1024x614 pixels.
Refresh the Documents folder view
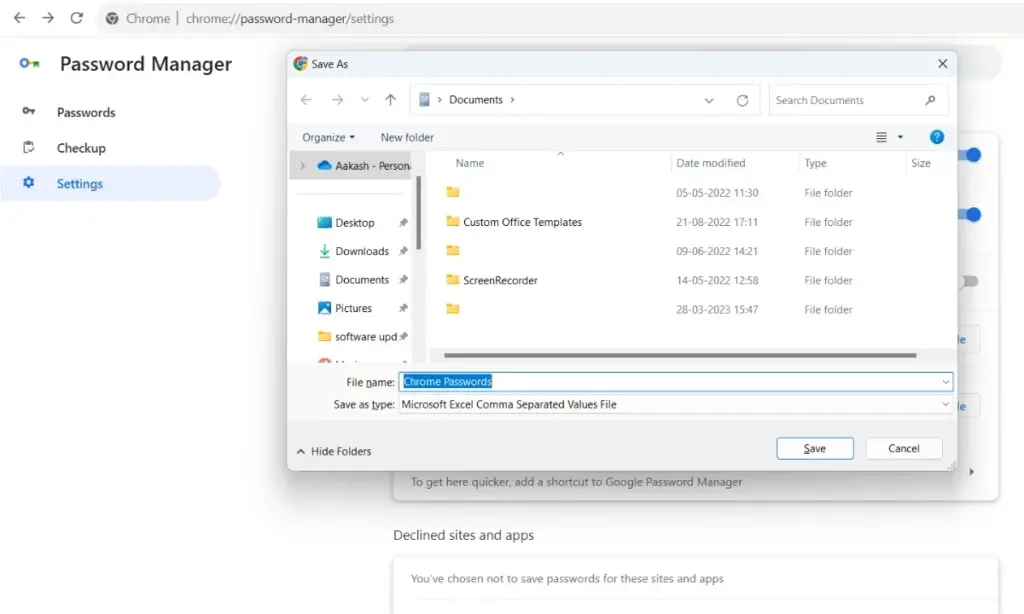[742, 99]
